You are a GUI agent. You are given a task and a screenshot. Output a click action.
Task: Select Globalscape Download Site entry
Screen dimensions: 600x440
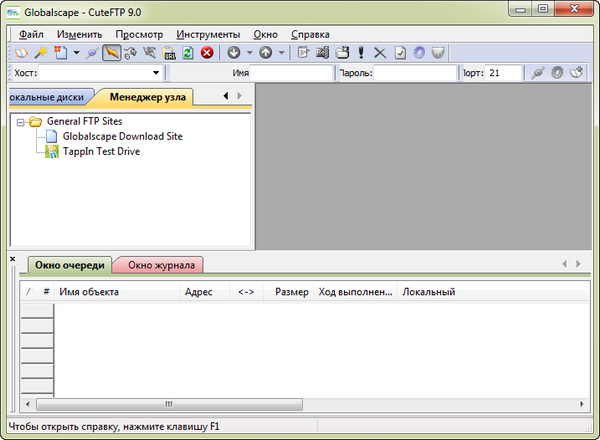pos(122,137)
